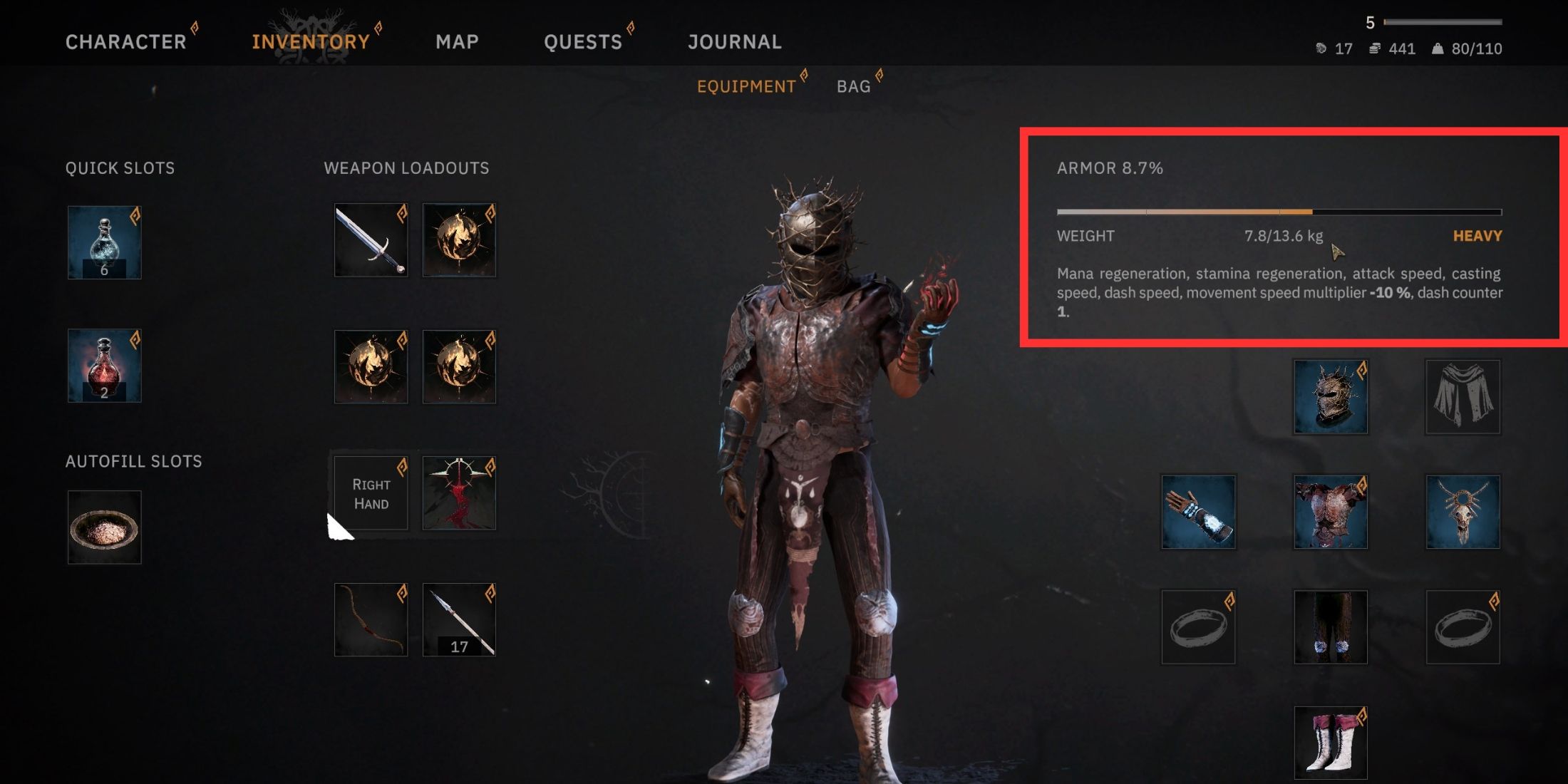This screenshot has height=784, width=1568.
Task: Go to the Journal tab
Action: point(735,42)
